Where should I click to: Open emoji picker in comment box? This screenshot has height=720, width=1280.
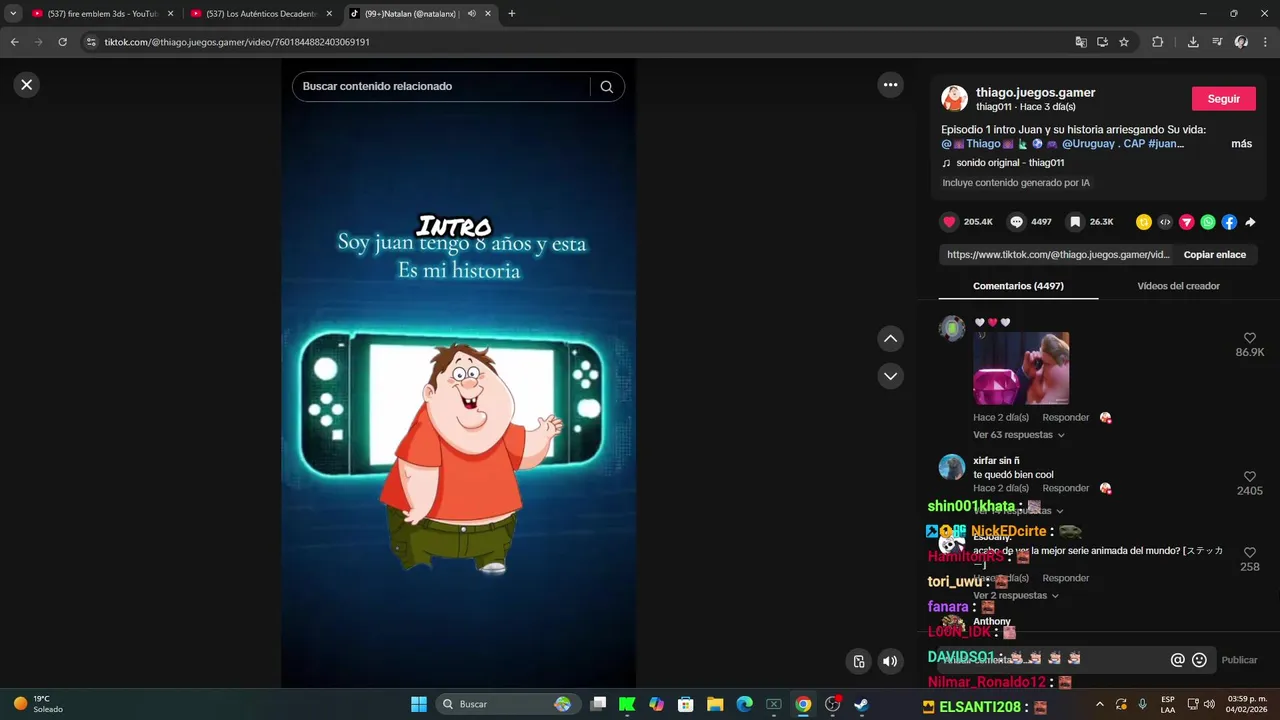tap(1199, 660)
